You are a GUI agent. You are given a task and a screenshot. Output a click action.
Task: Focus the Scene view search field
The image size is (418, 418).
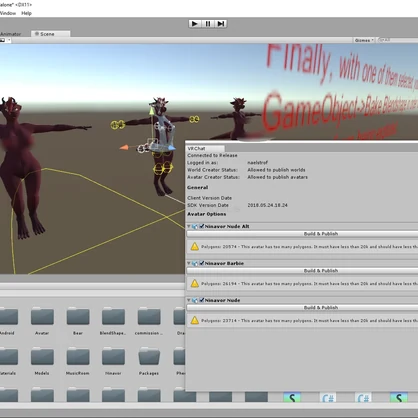(x=398, y=40)
